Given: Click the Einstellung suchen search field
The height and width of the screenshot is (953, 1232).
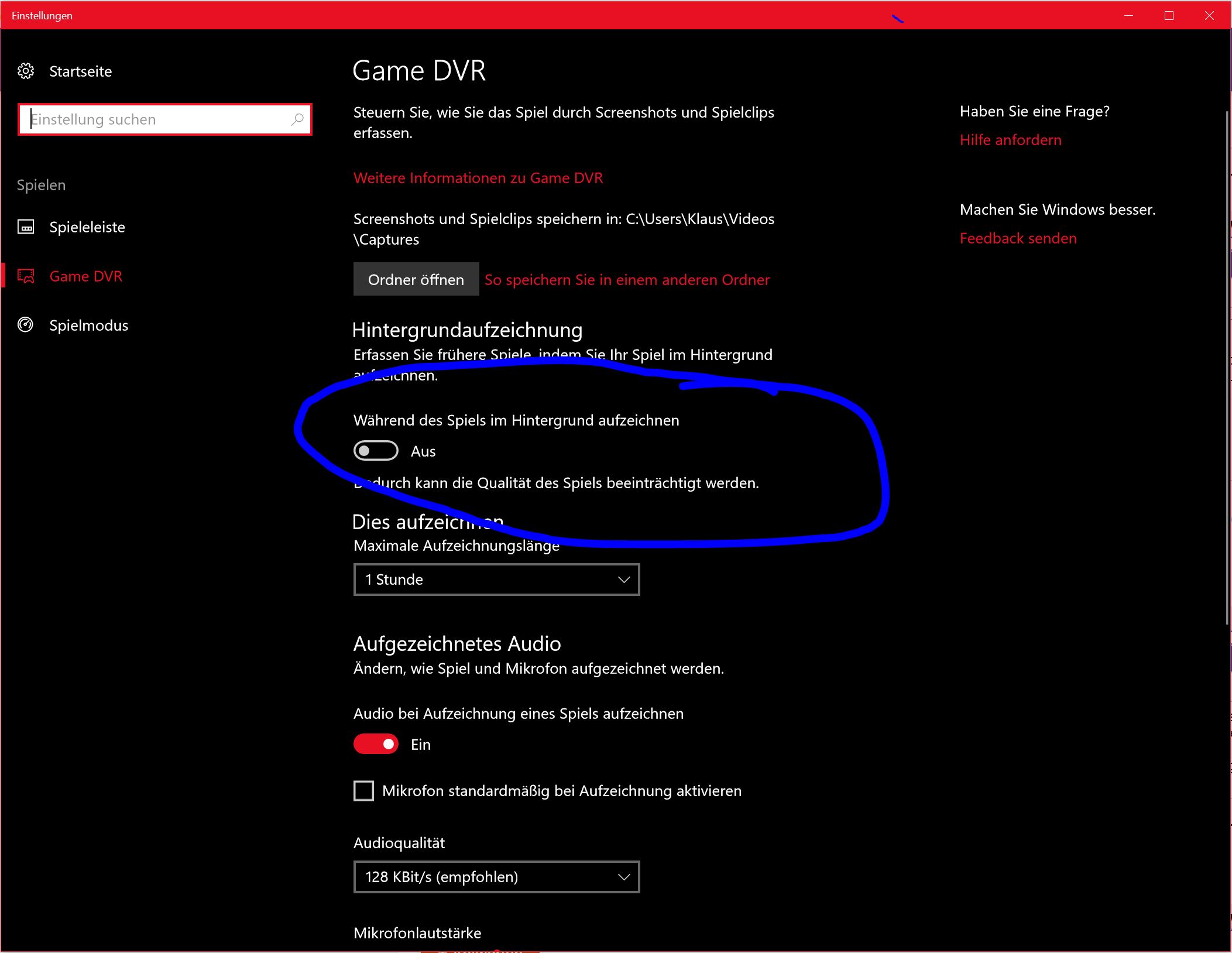Looking at the screenshot, I should tap(158, 119).
